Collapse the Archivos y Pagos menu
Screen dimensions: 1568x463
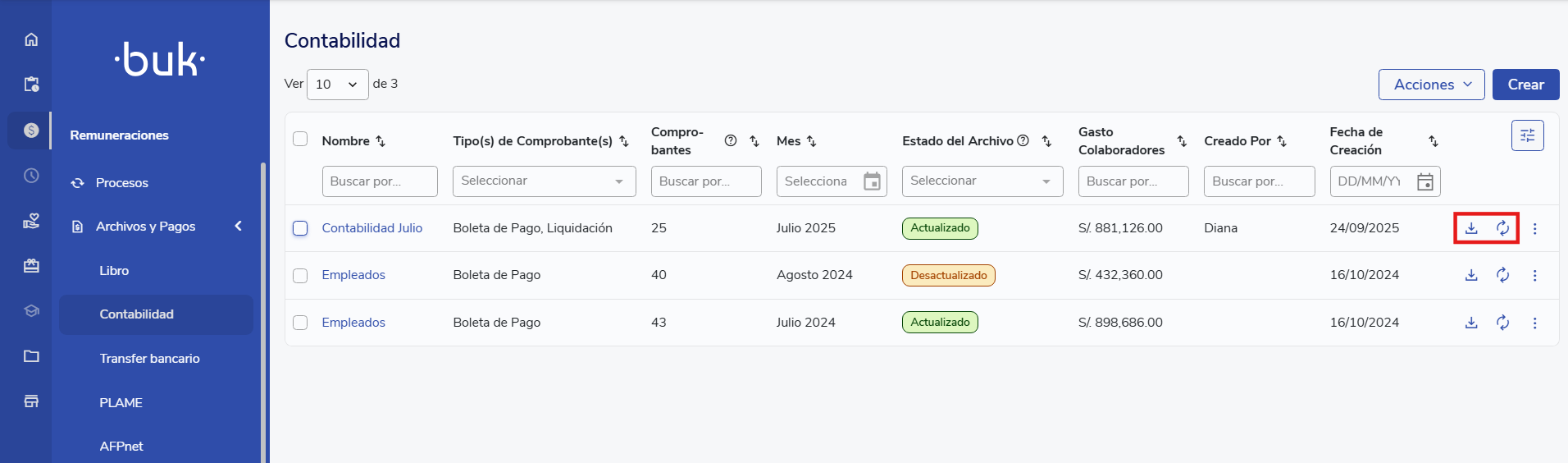tap(238, 226)
